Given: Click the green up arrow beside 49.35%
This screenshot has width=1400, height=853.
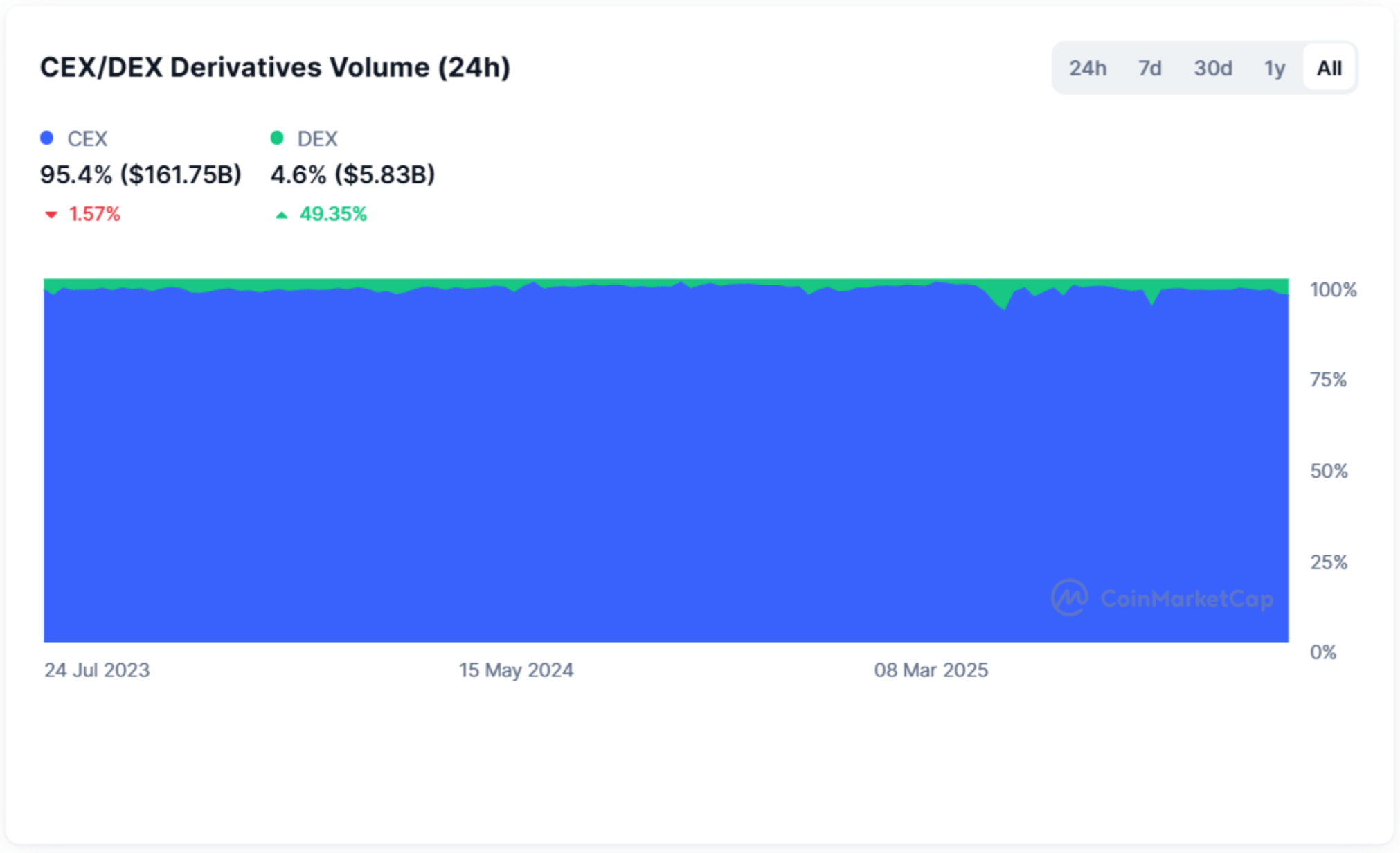Looking at the screenshot, I should 281,215.
